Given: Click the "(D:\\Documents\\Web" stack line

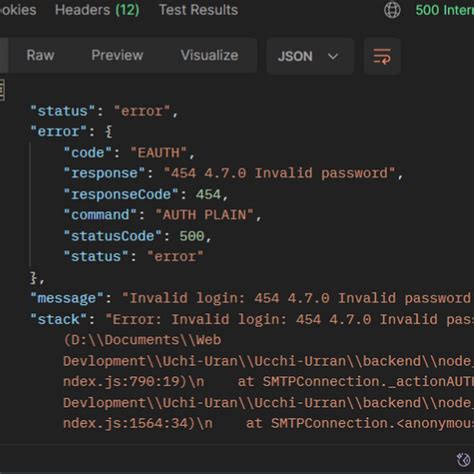Looking at the screenshot, I should tap(142, 340).
